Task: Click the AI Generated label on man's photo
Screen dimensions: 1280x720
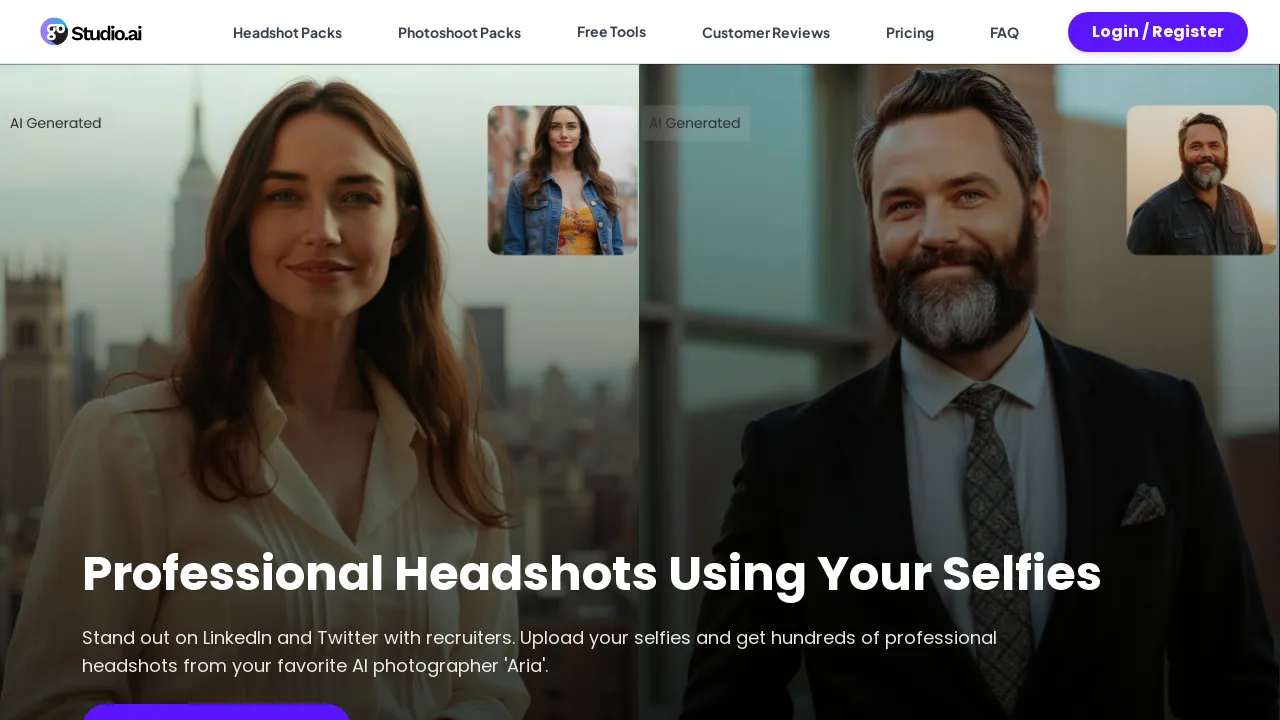Action: point(695,123)
